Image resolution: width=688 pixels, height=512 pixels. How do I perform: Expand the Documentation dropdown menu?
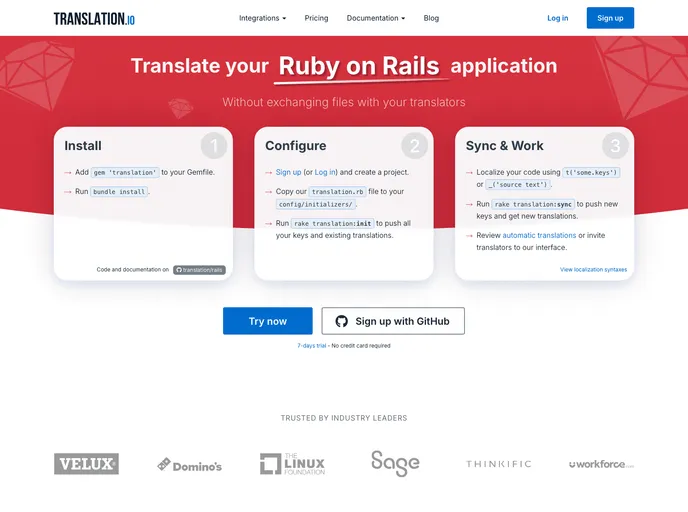[376, 18]
